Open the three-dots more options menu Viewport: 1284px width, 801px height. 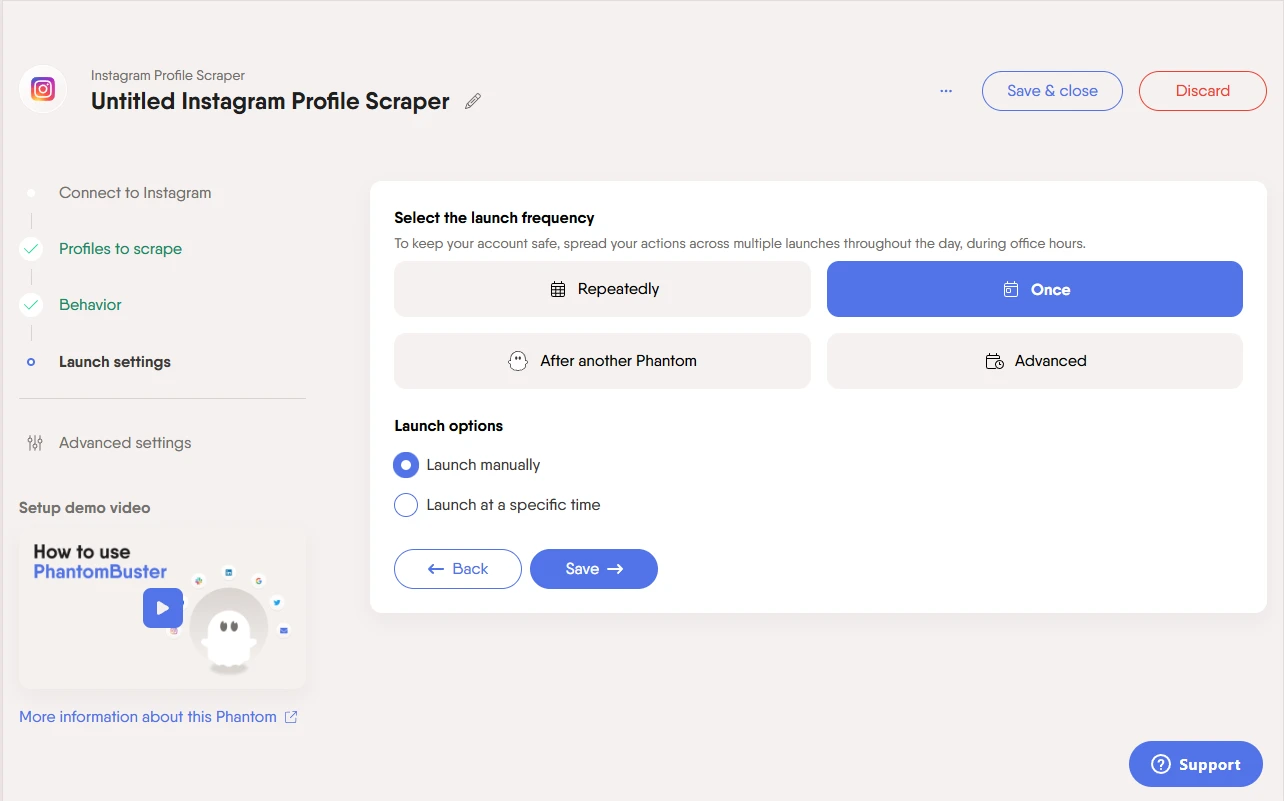pyautogui.click(x=946, y=91)
